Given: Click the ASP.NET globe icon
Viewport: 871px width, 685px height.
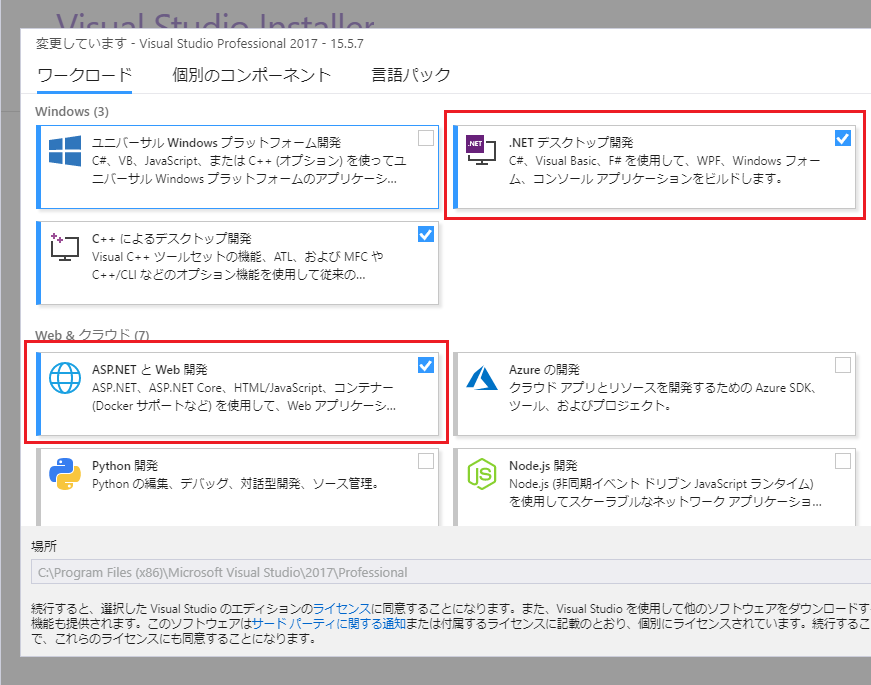Looking at the screenshot, I should click(65, 378).
